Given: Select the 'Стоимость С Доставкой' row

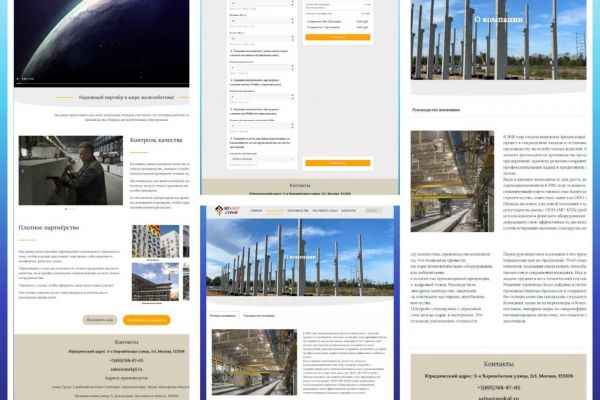Looking at the screenshot, I should tap(338, 28).
